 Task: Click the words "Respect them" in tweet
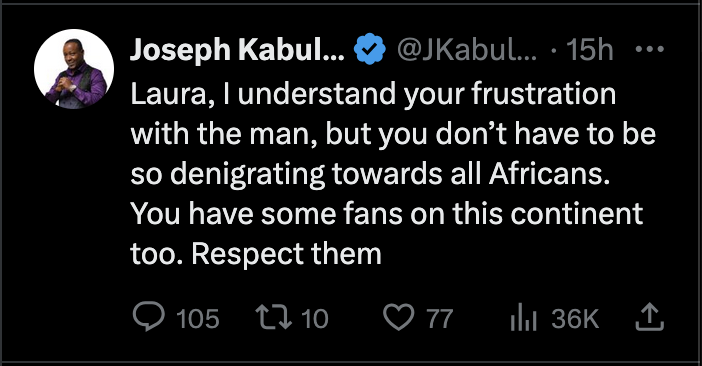click(287, 255)
